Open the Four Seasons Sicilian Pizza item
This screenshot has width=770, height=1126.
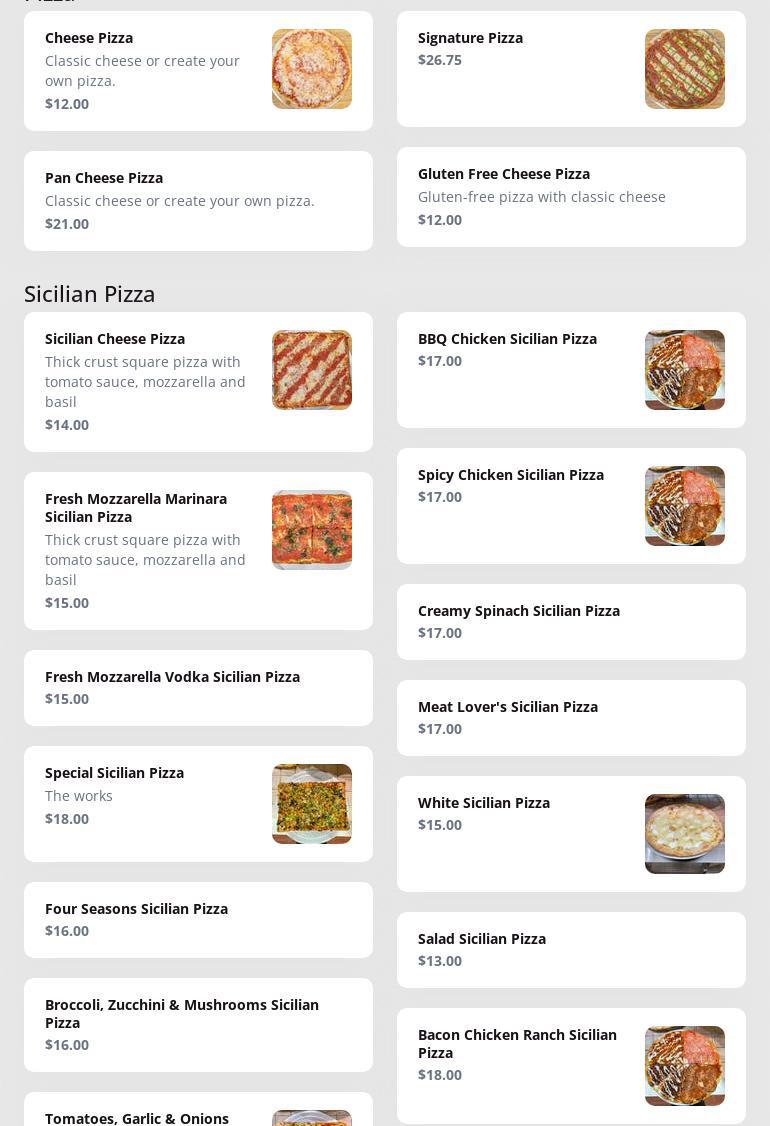(198, 920)
